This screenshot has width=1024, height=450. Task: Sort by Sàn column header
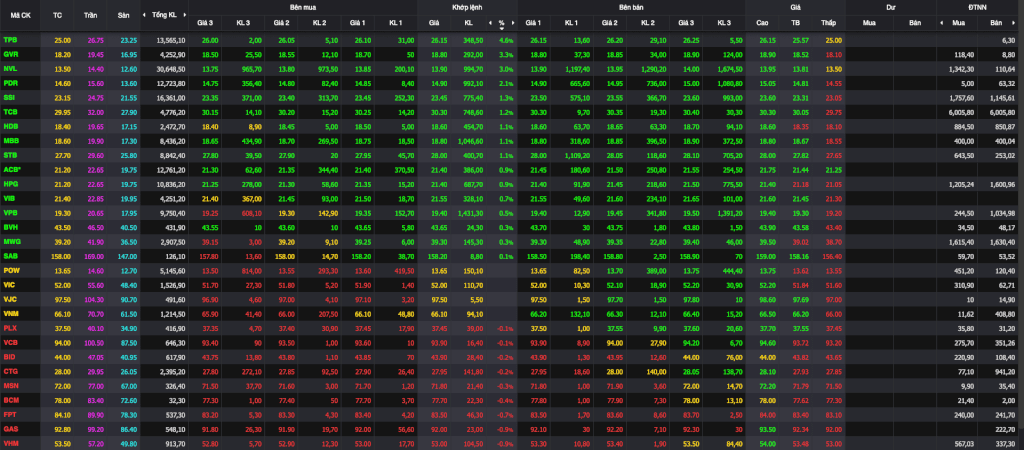[x=123, y=14]
